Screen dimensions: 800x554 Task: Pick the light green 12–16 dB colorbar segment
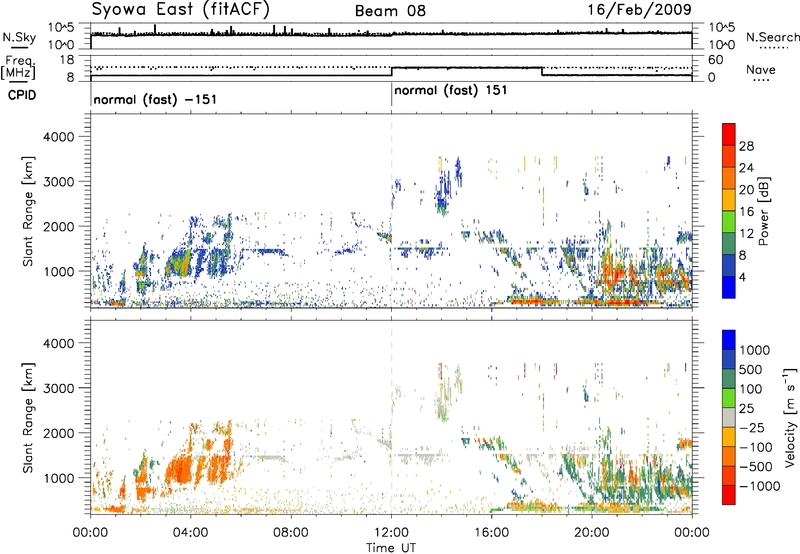click(x=729, y=222)
